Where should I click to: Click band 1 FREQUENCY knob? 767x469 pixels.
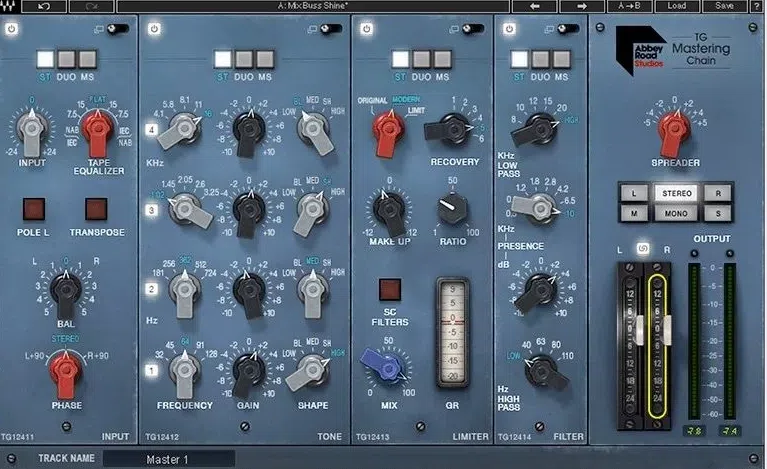(x=184, y=370)
